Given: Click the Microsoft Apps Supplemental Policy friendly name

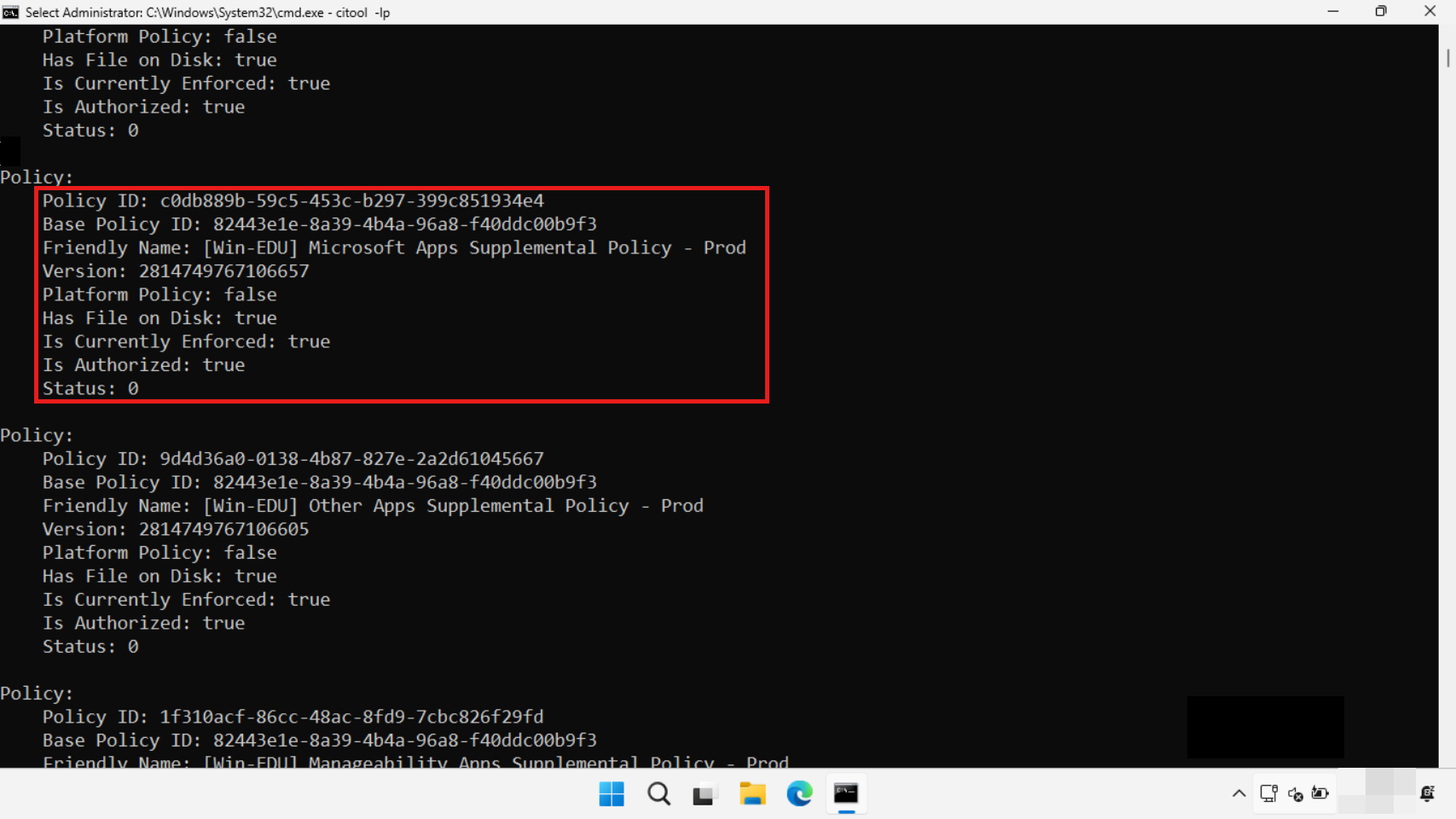Looking at the screenshot, I should coord(394,247).
